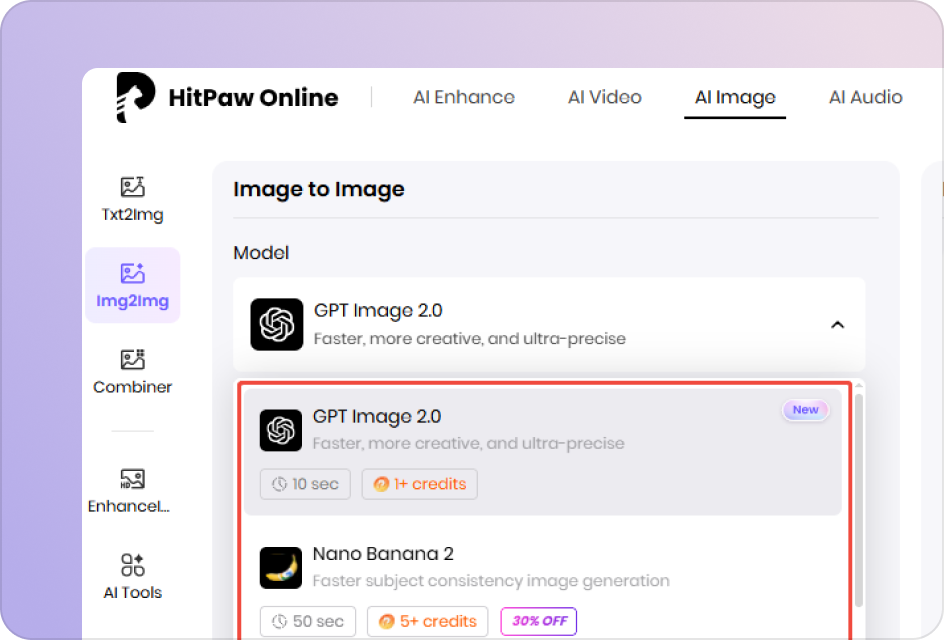Click the 10 sec time tag
The width and height of the screenshot is (944, 640).
pyautogui.click(x=305, y=484)
